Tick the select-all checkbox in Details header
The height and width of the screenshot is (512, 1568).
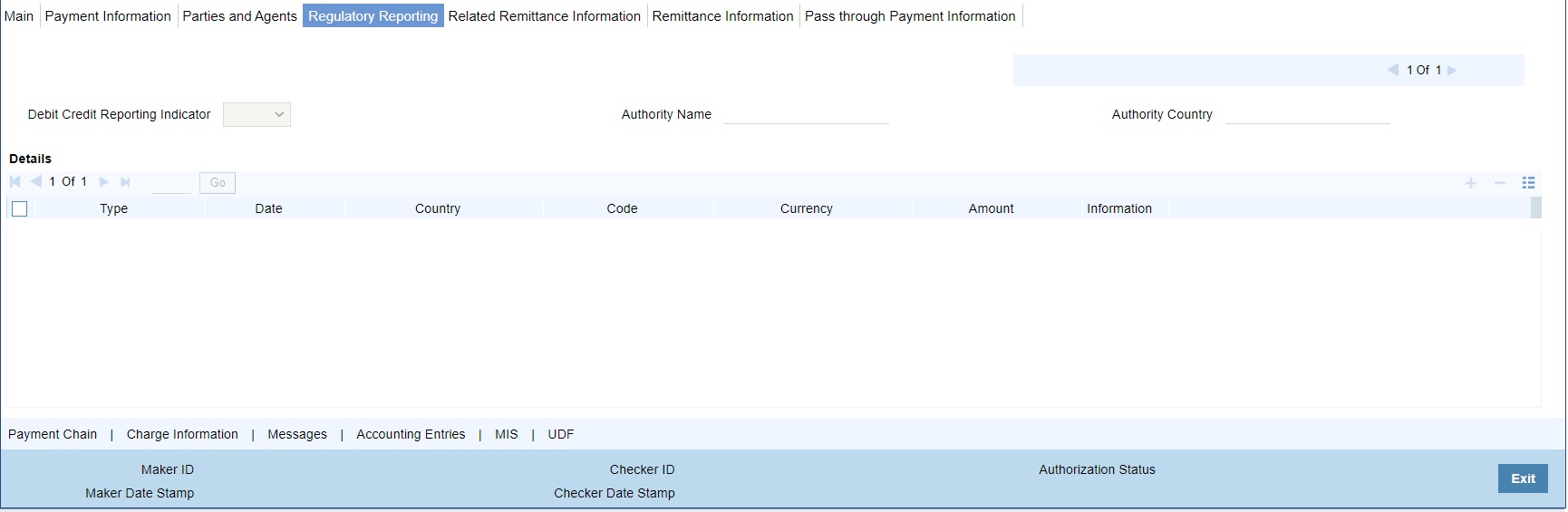(19, 208)
